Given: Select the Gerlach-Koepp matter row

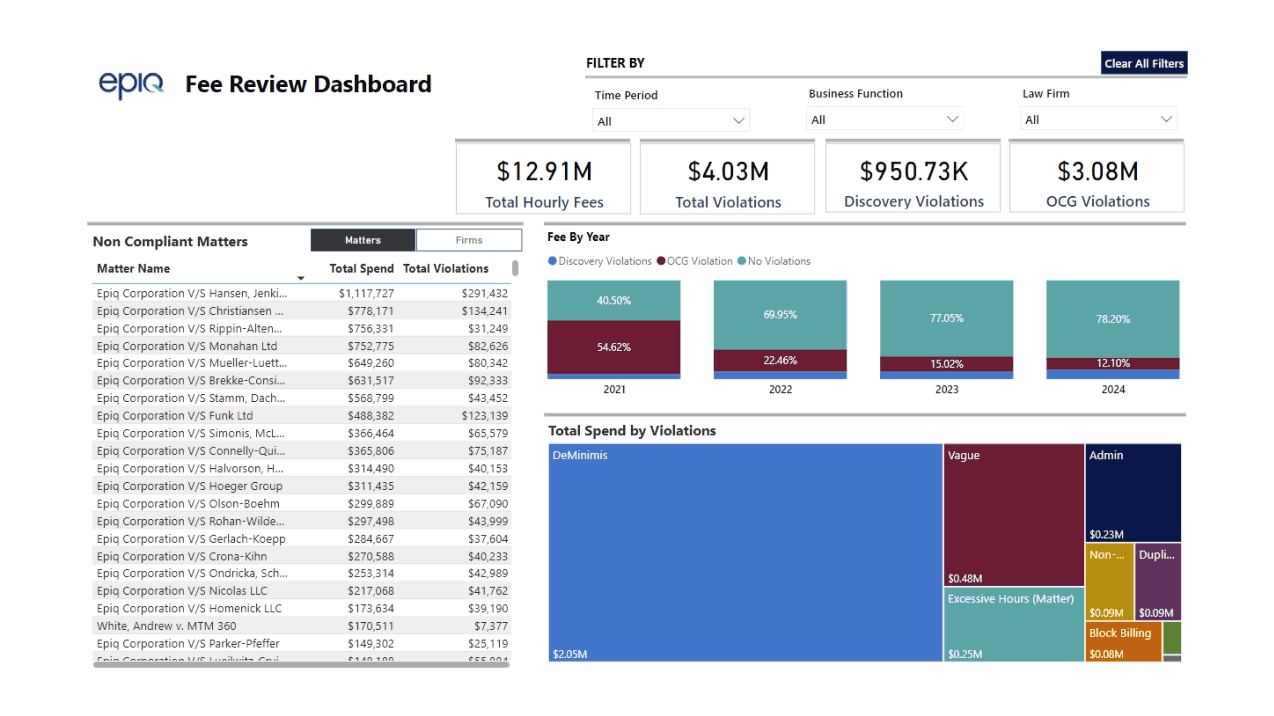Looking at the screenshot, I should click(x=301, y=539).
